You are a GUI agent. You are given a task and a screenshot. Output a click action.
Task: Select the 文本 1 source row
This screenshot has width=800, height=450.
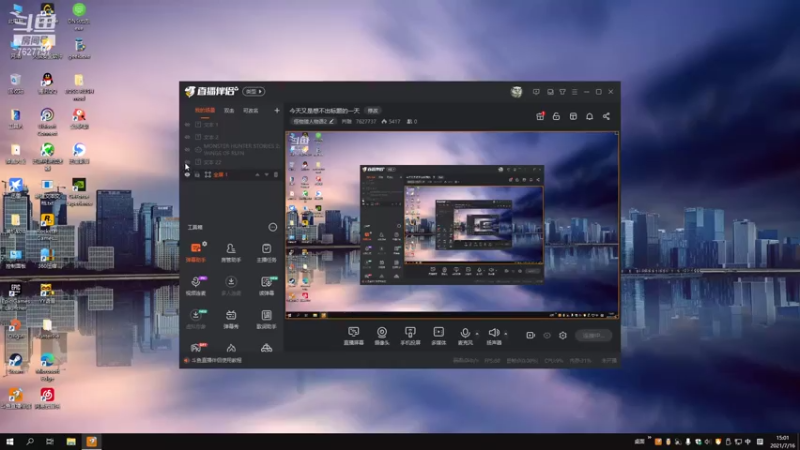232,124
